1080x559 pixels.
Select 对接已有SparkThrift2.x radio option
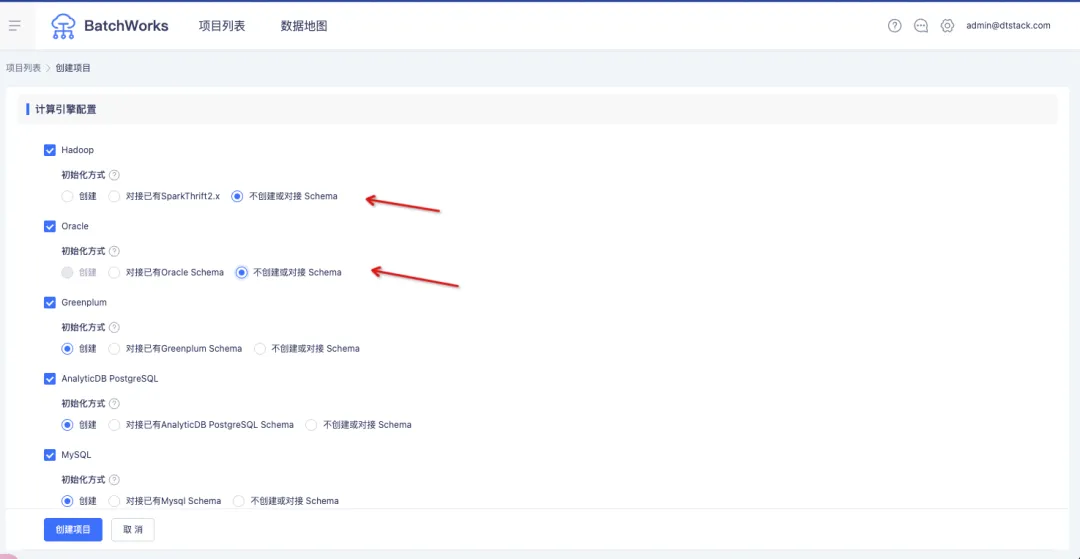point(114,196)
